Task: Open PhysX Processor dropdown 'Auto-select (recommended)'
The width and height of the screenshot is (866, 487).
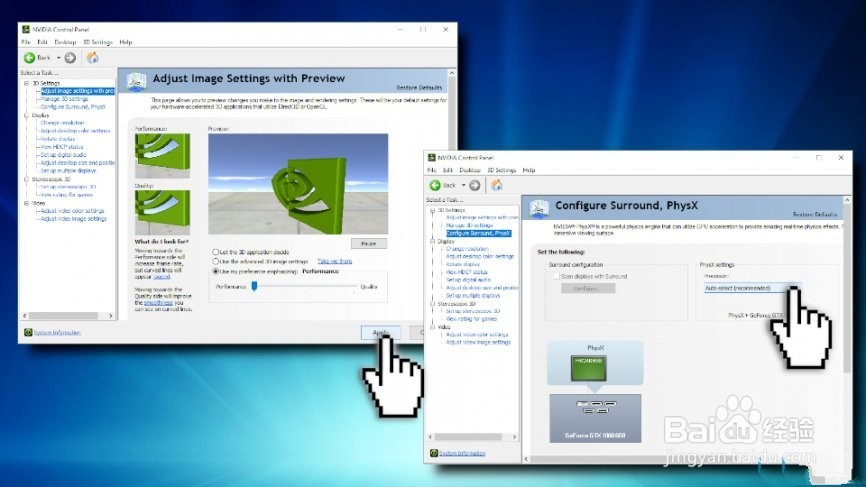Action: click(x=752, y=288)
